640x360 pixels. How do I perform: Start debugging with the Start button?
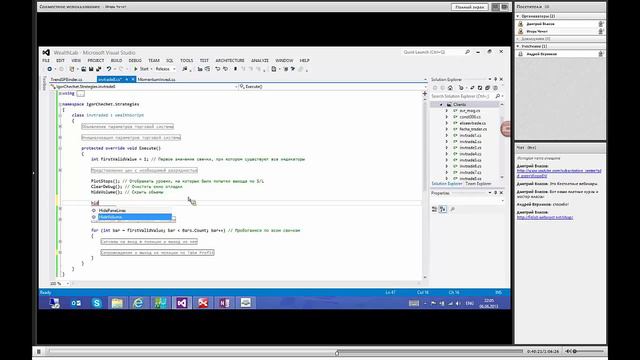tap(141, 69)
